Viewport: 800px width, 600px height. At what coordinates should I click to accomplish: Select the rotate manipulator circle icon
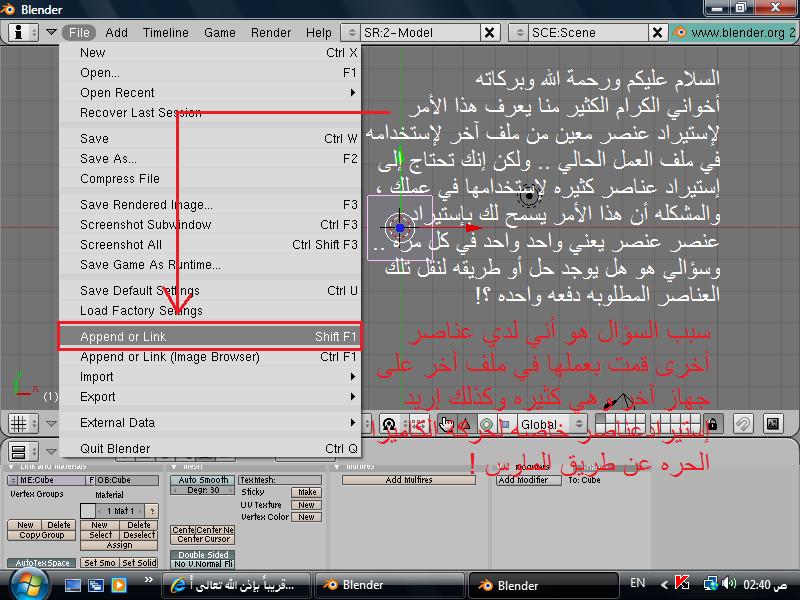point(486,424)
